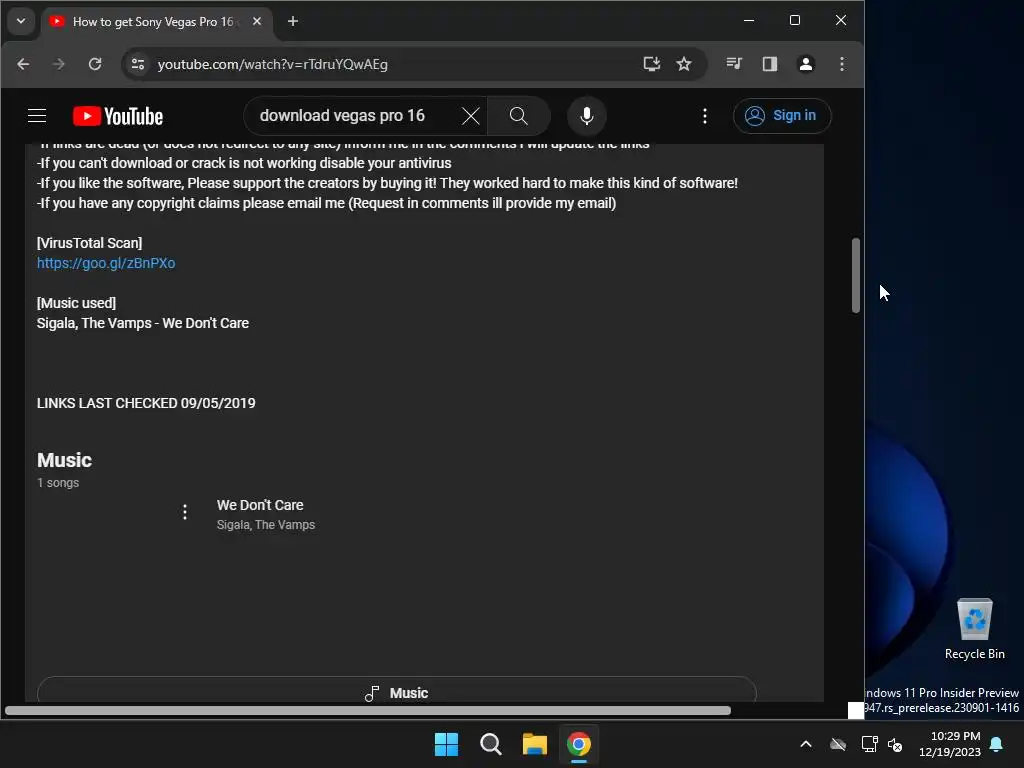
Task: Open the We Don't Care song title
Action: pyautogui.click(x=260, y=505)
